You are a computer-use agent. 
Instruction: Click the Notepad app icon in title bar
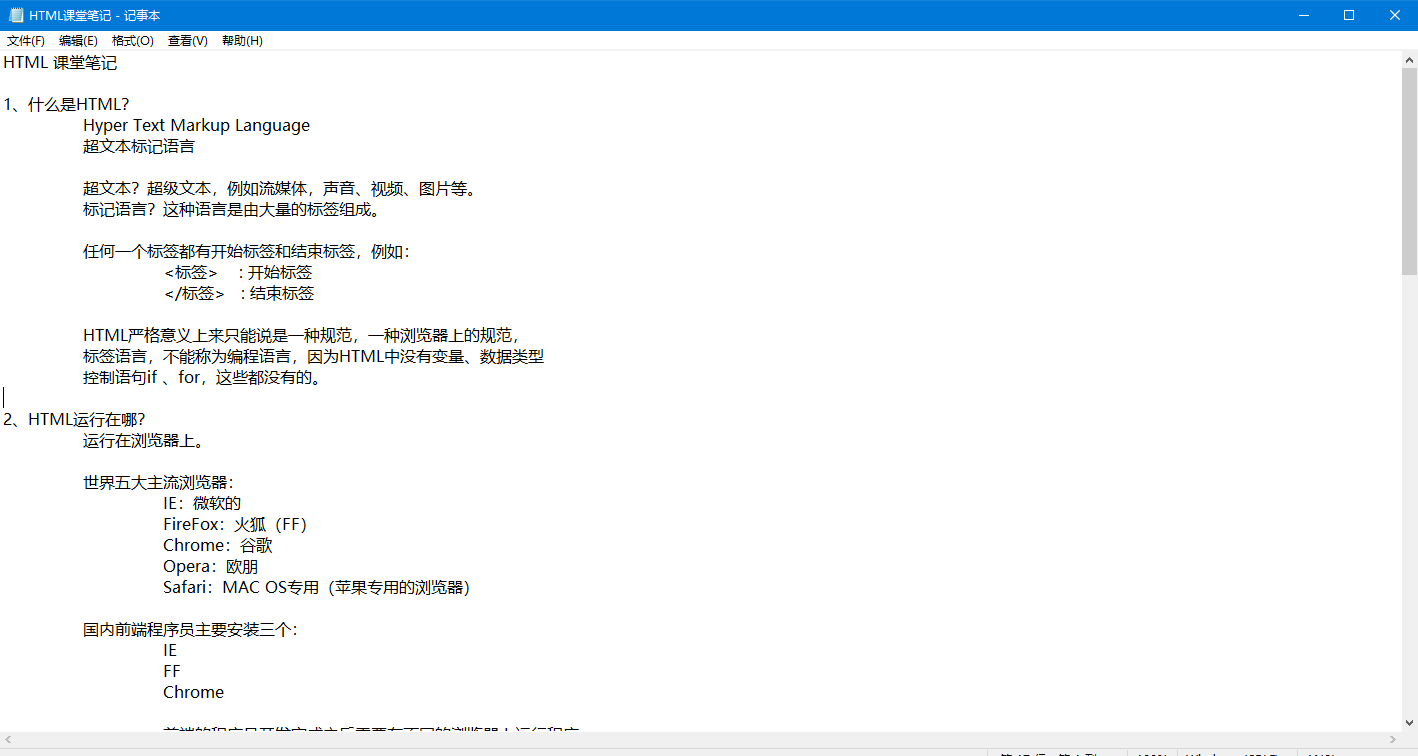(16, 15)
